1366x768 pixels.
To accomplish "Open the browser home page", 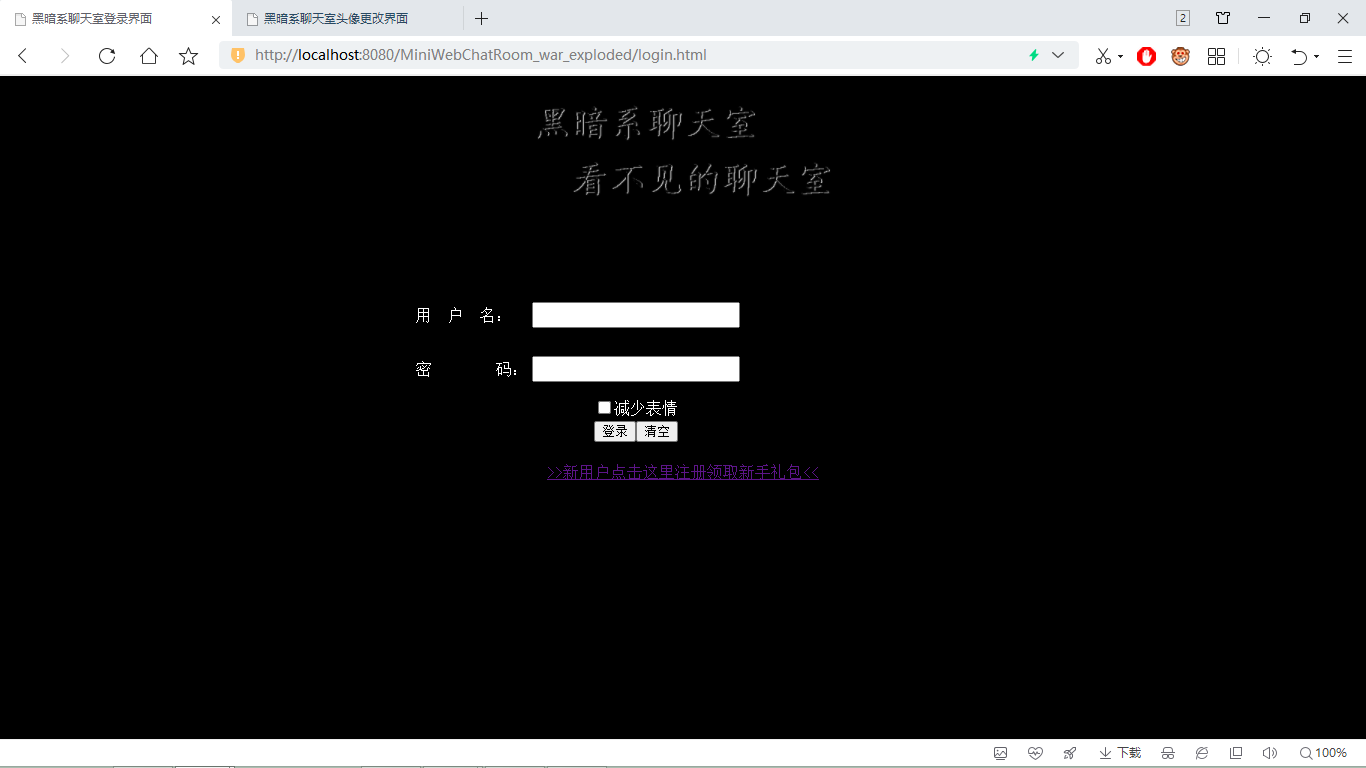I will (x=148, y=56).
